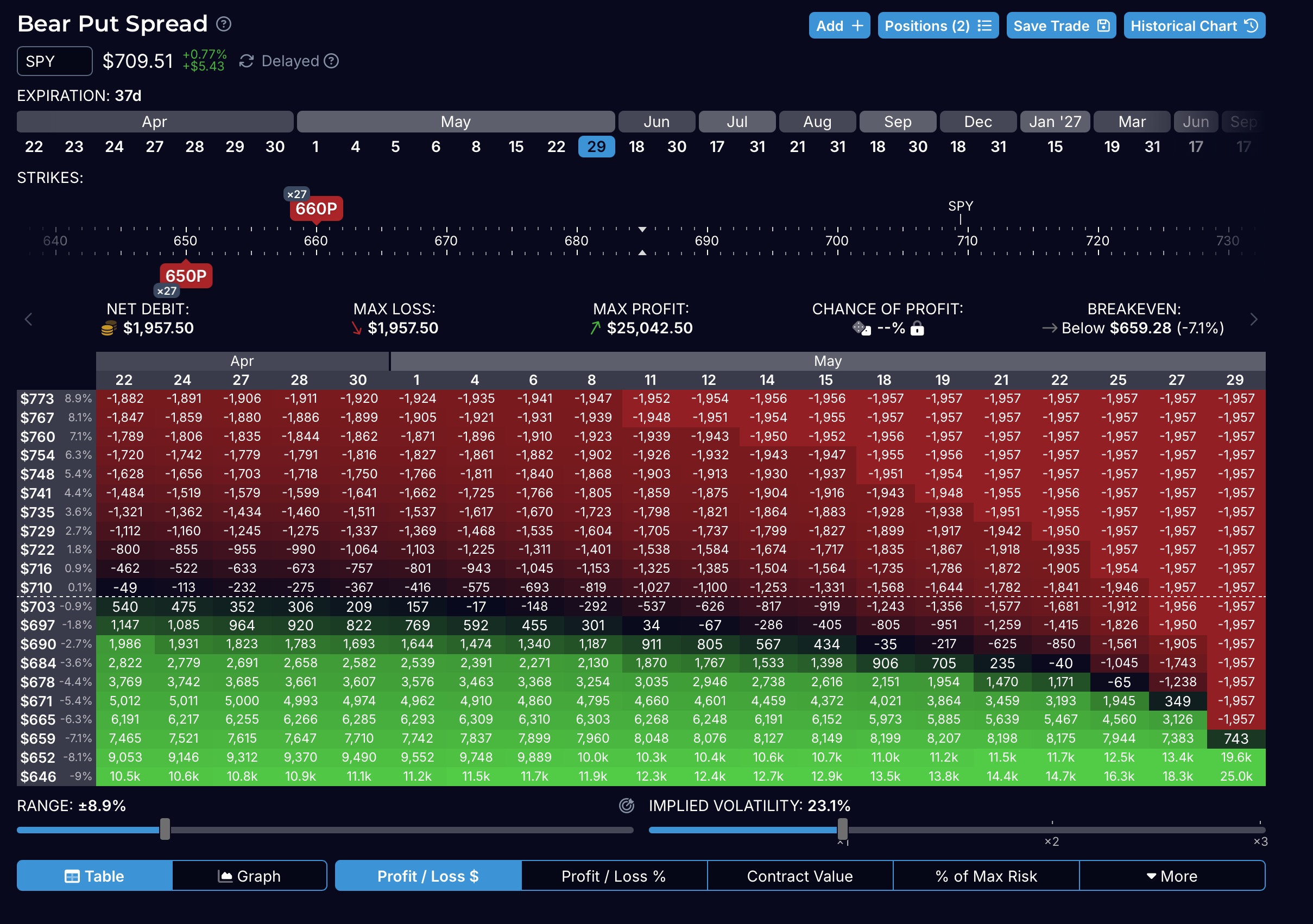Click the Range slider handle

pos(165,829)
